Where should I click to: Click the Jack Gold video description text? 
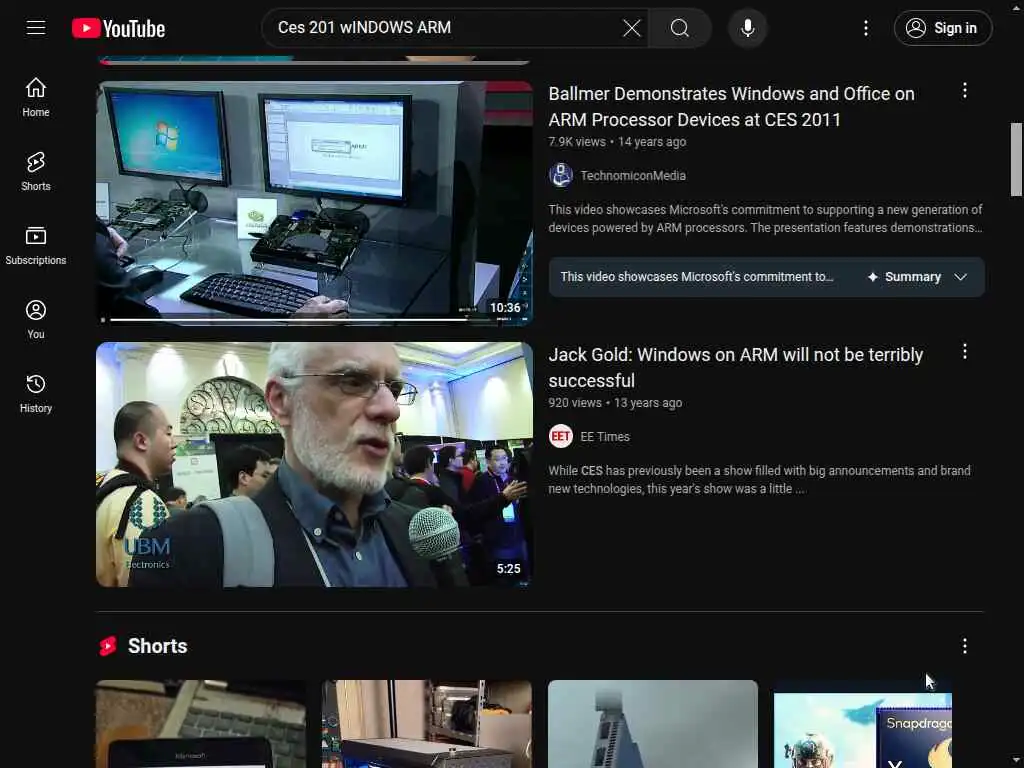760,479
